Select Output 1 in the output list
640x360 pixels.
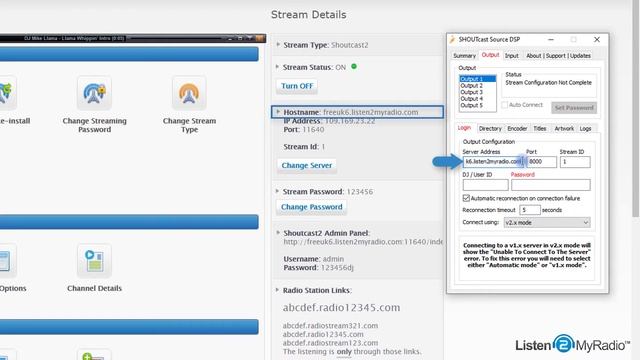click(x=478, y=79)
